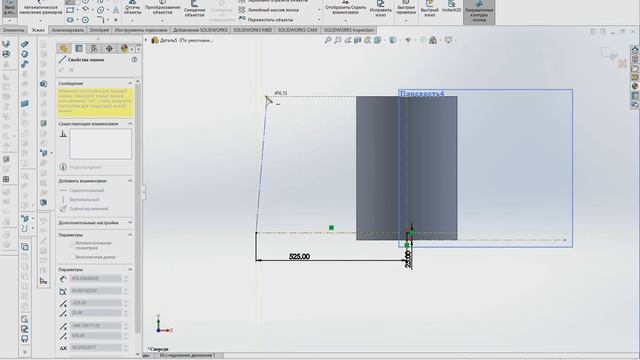640x360 pixels.
Task: Expand the flyout tree arrow beside Деталь5
Action: pyautogui.click(x=146, y=40)
